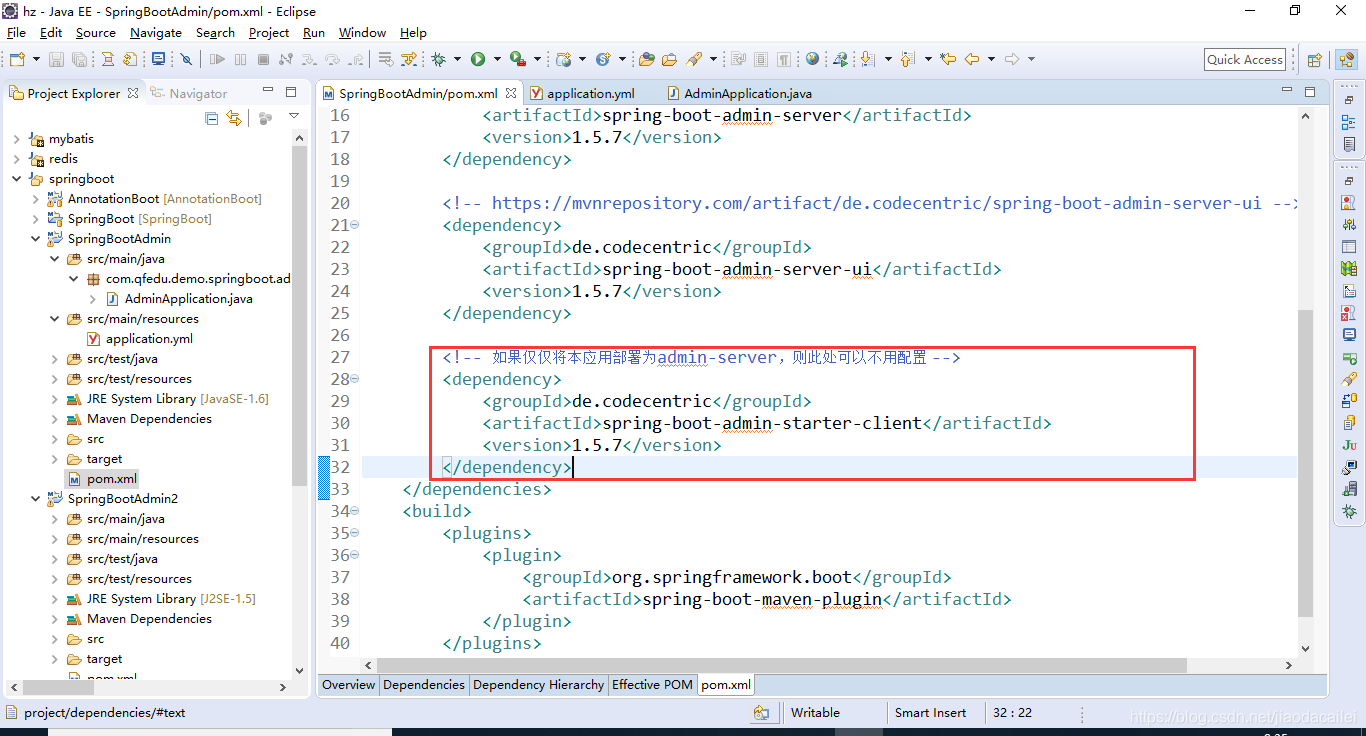
Task: Open the Debug button dropdown arrow
Action: pyautogui.click(x=457, y=60)
